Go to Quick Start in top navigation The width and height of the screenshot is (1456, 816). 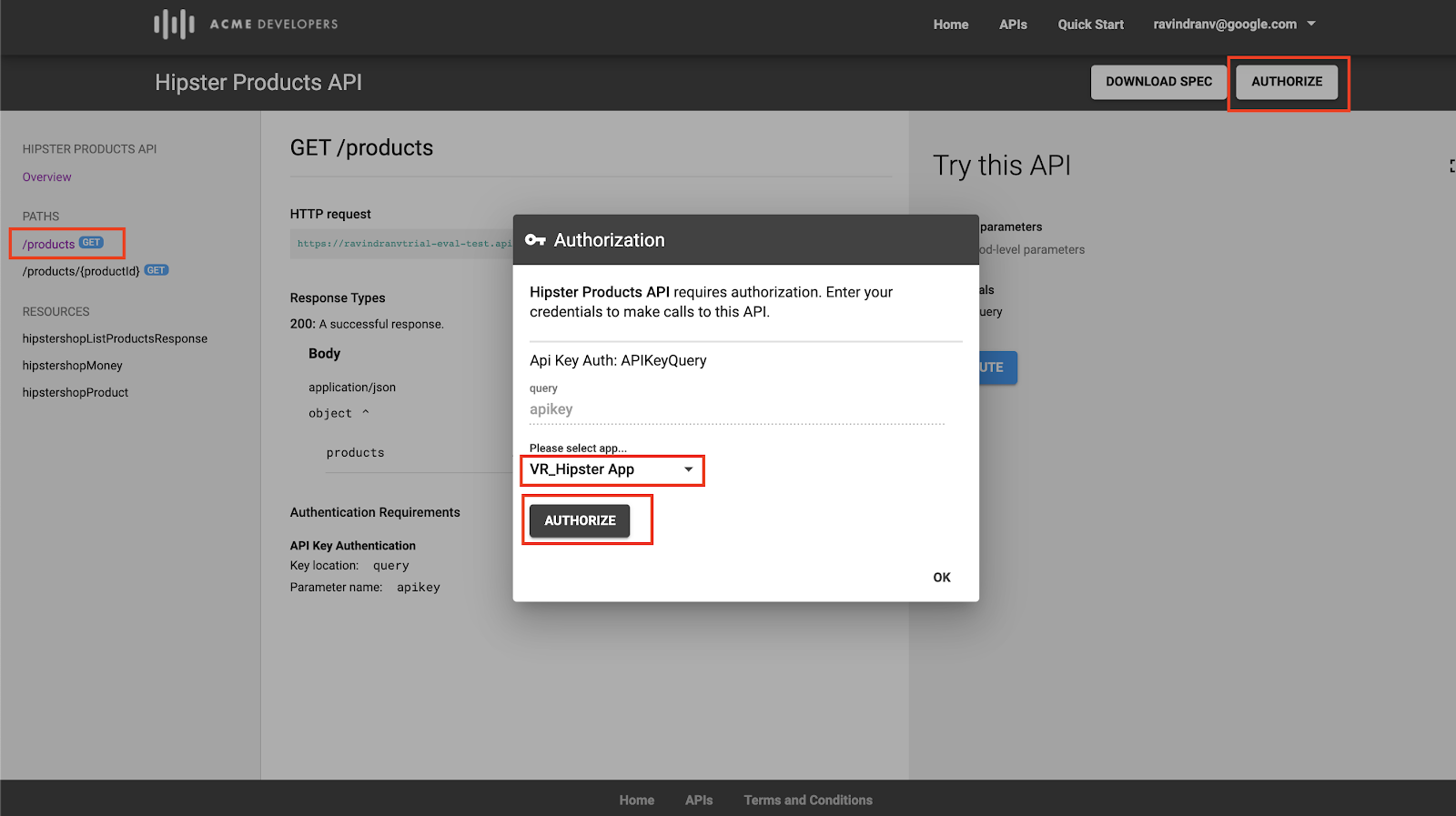tap(1090, 25)
